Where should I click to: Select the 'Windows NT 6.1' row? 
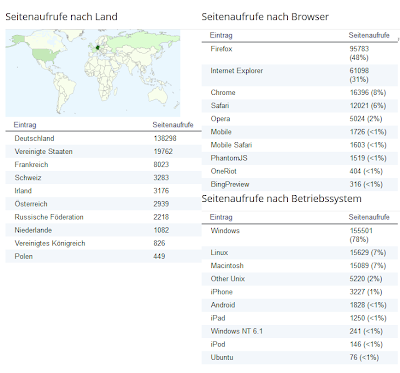click(x=300, y=331)
